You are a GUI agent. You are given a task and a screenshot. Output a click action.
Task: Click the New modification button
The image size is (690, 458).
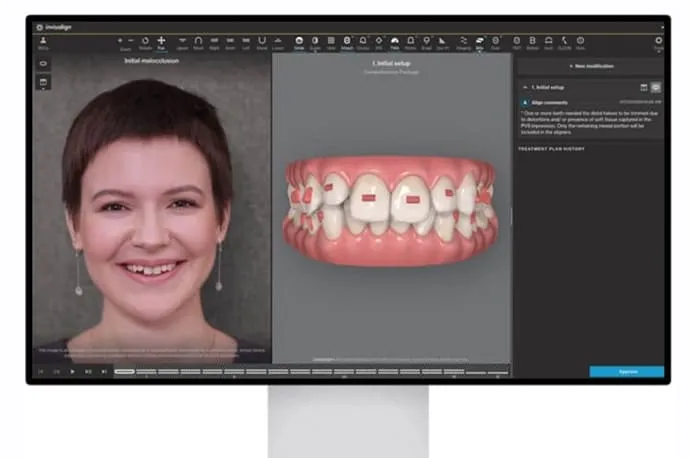(x=590, y=66)
